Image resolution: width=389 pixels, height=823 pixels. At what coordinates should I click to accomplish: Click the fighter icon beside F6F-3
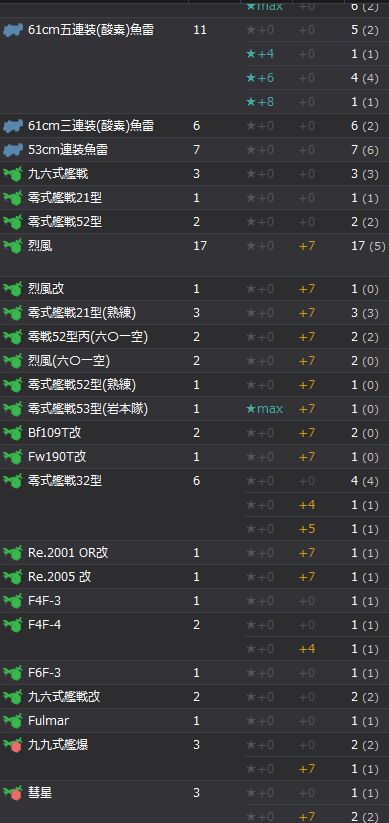[x=13, y=673]
